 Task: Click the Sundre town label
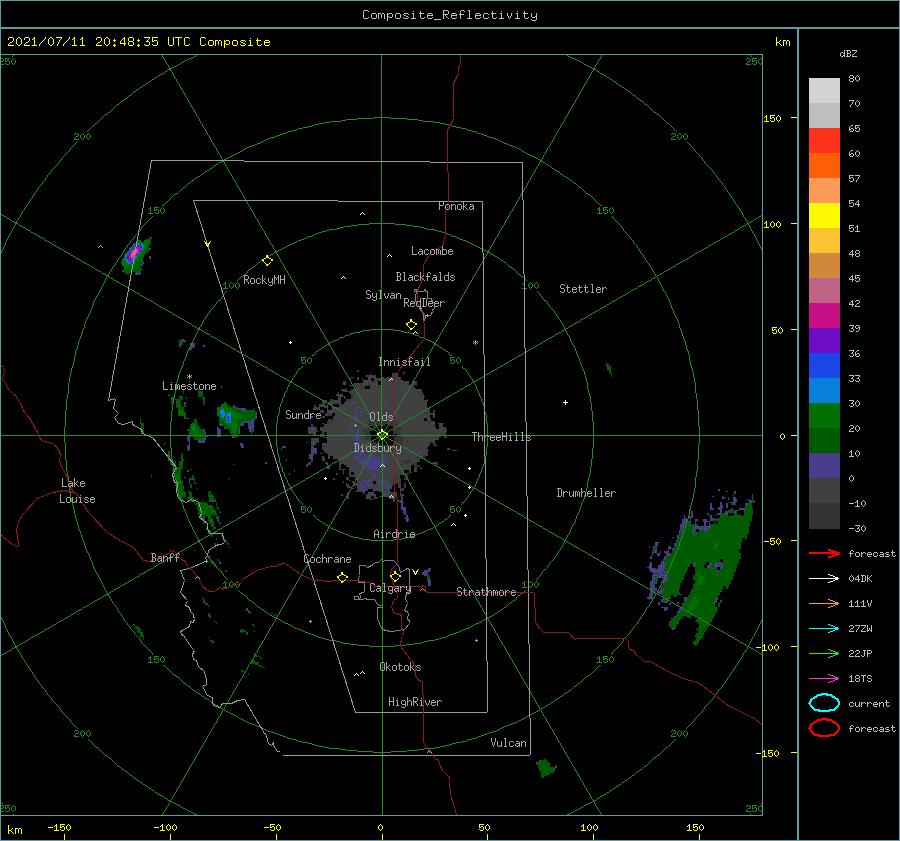point(303,415)
